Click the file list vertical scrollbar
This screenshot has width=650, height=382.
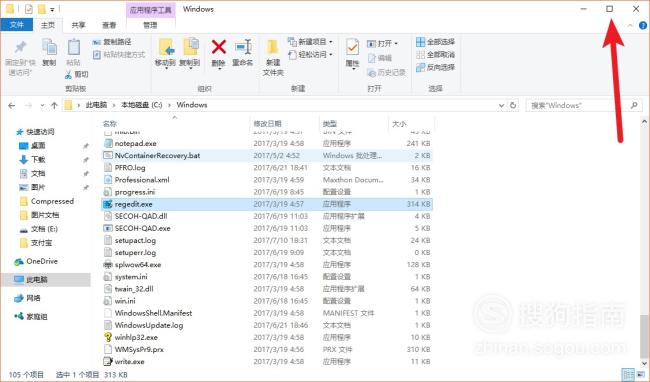(x=644, y=336)
